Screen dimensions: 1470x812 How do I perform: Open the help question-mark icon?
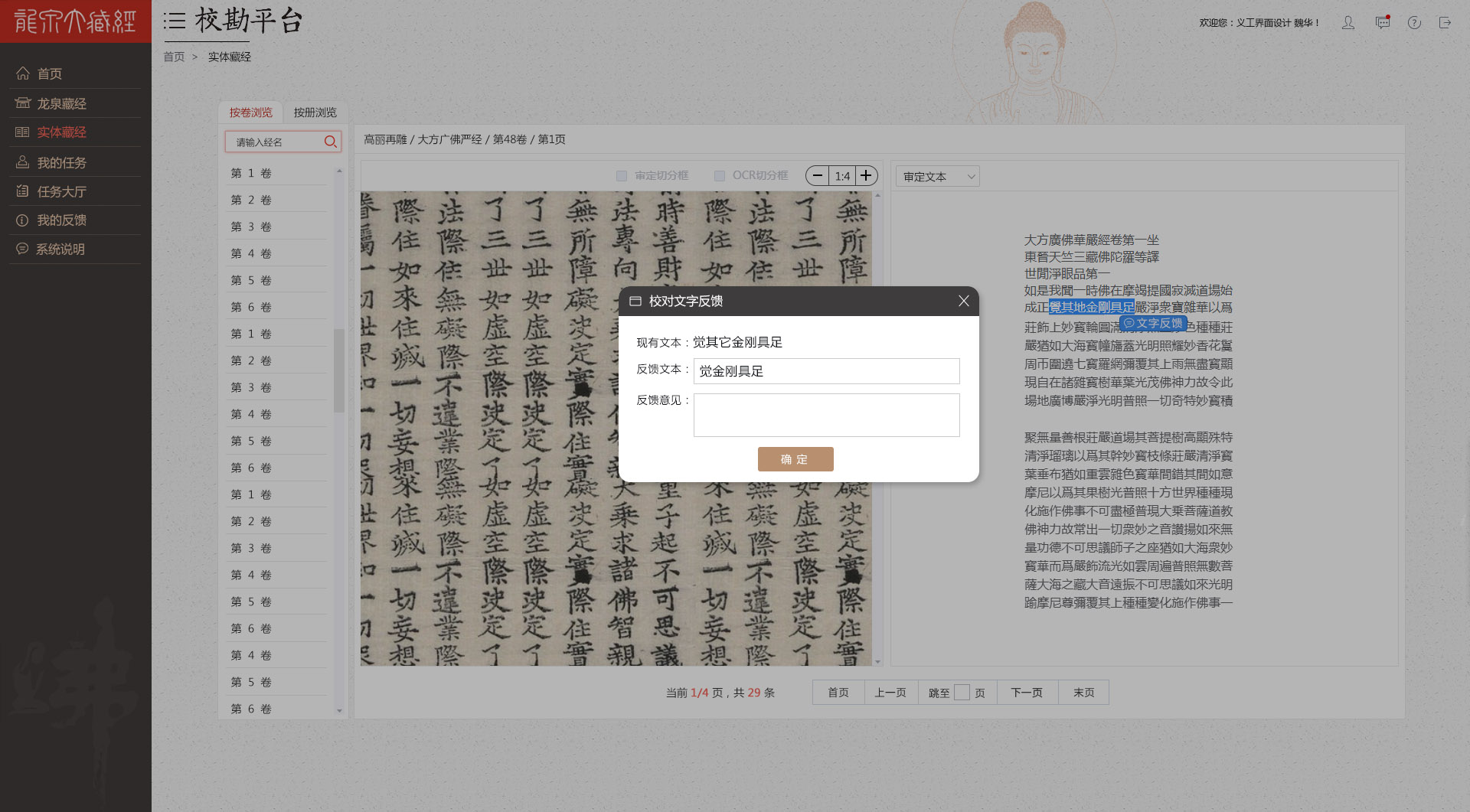[1414, 22]
